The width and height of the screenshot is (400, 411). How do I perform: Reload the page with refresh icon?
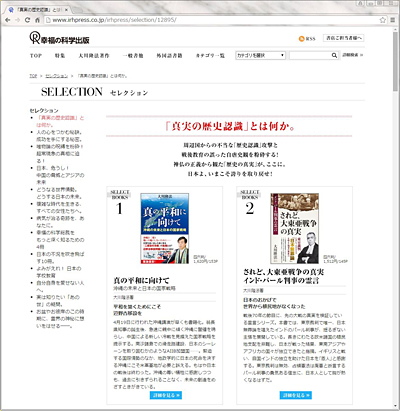pyautogui.click(x=27, y=20)
